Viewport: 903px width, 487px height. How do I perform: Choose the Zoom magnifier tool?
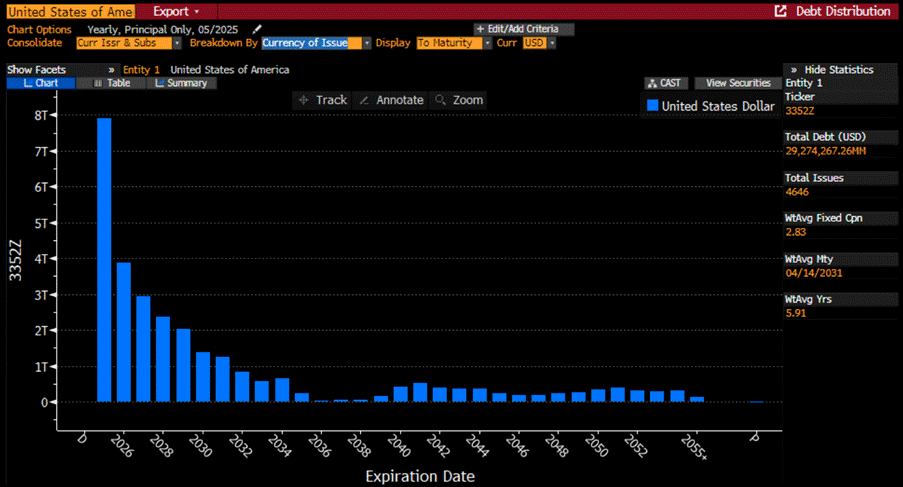coord(459,100)
